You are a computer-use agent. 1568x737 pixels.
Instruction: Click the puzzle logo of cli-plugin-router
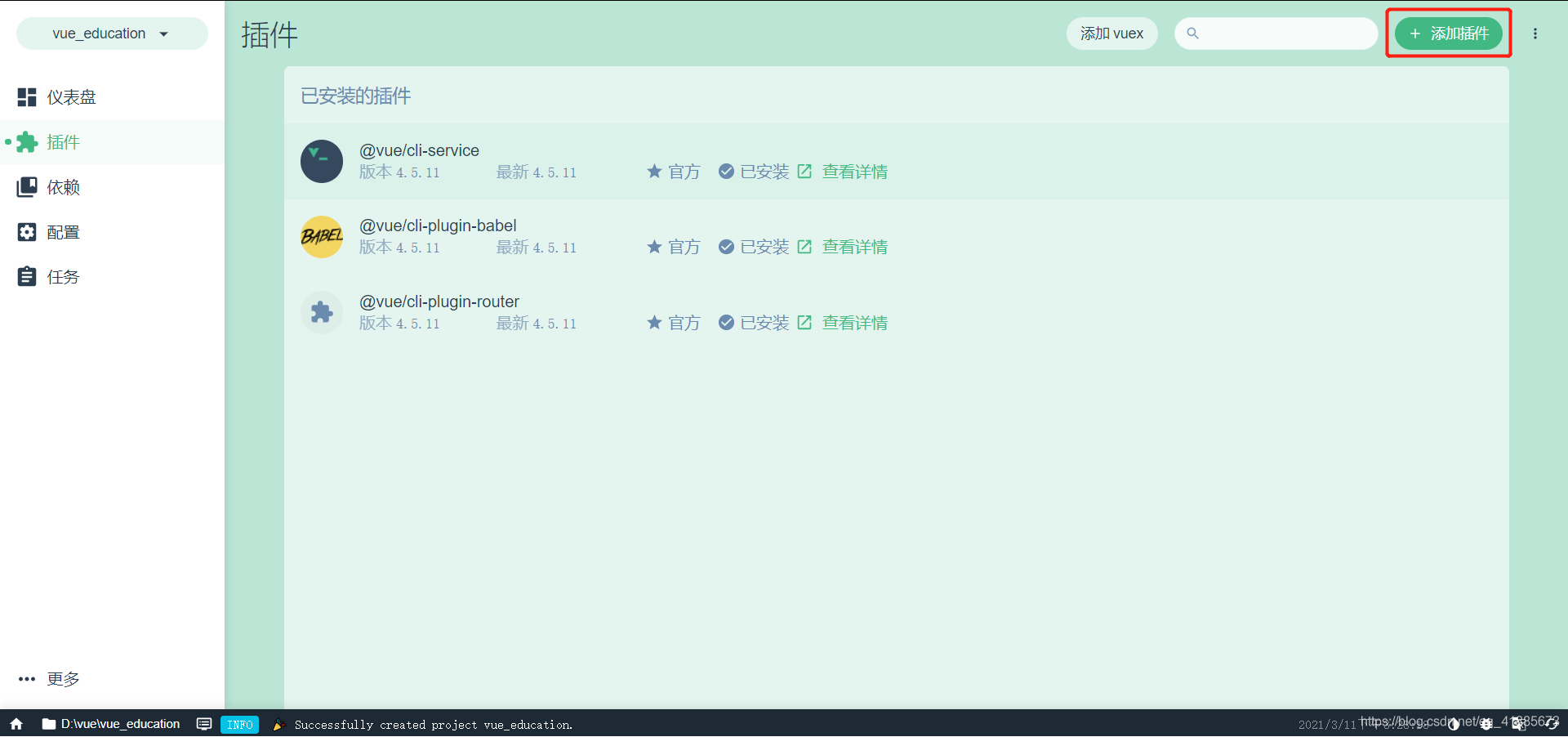coord(322,313)
